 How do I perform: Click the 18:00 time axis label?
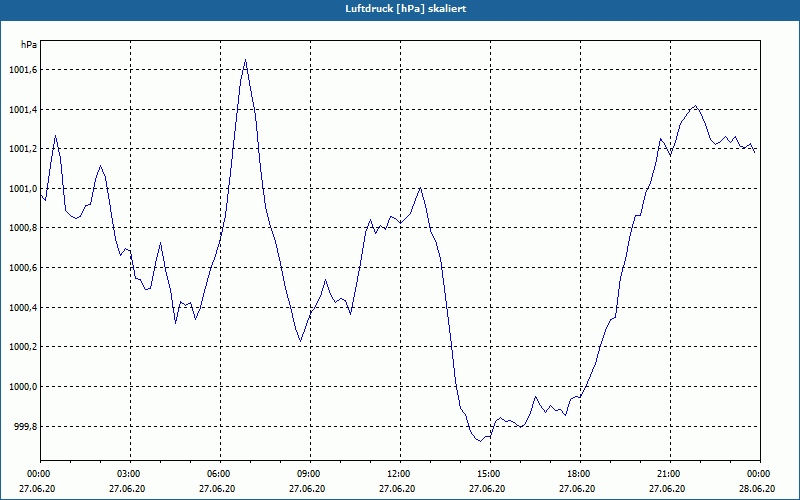580,474
